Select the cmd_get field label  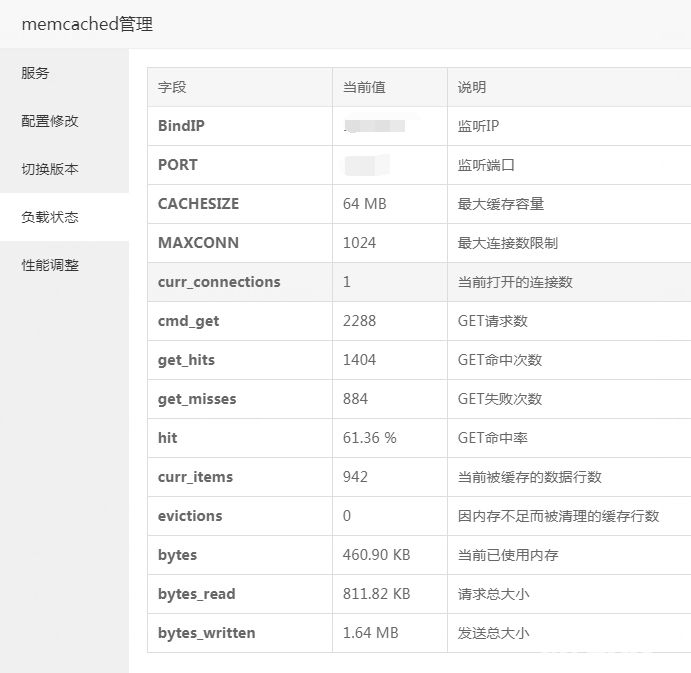pyautogui.click(x=188, y=321)
